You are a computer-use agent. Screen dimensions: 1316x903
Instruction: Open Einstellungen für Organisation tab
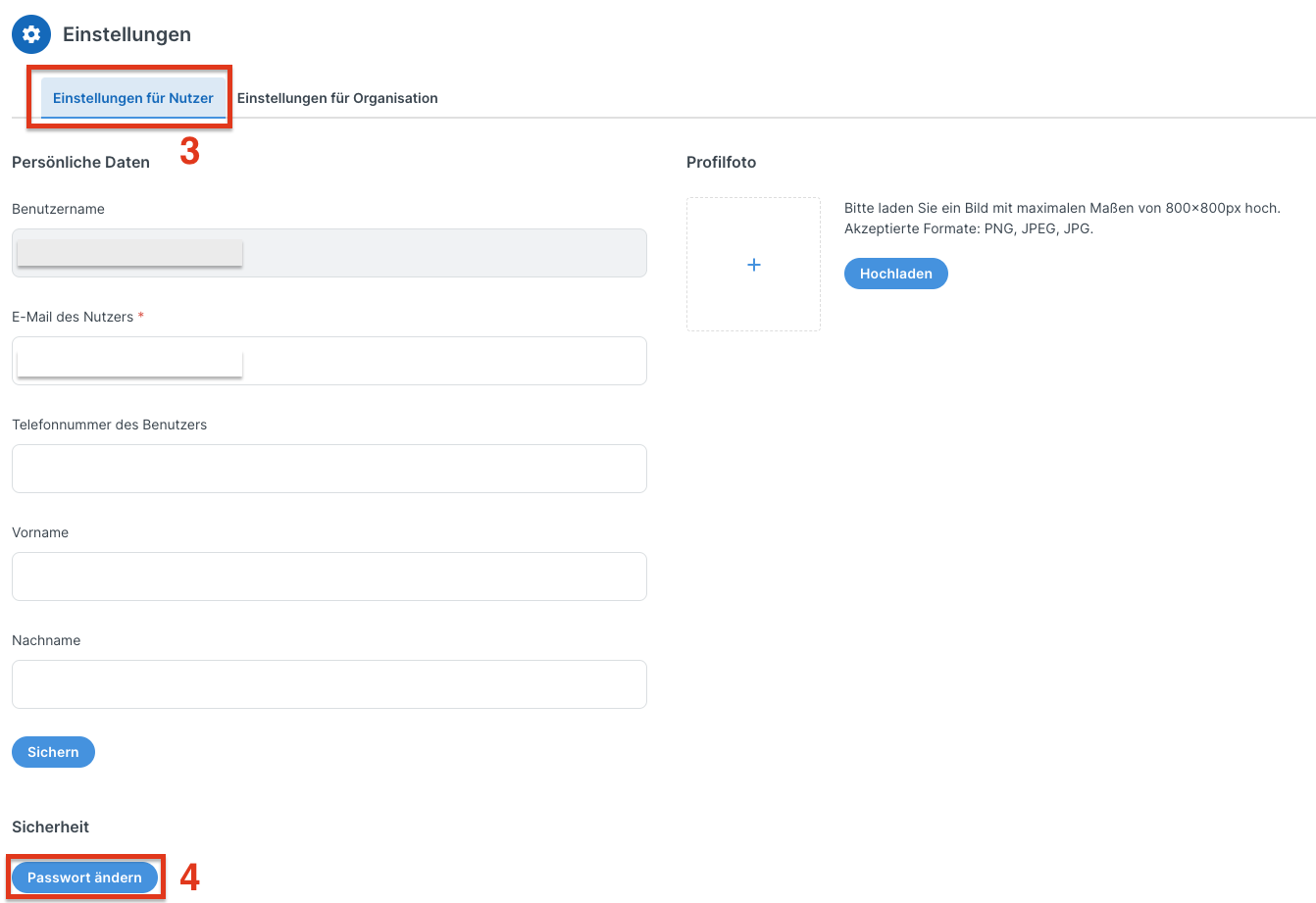click(x=337, y=98)
